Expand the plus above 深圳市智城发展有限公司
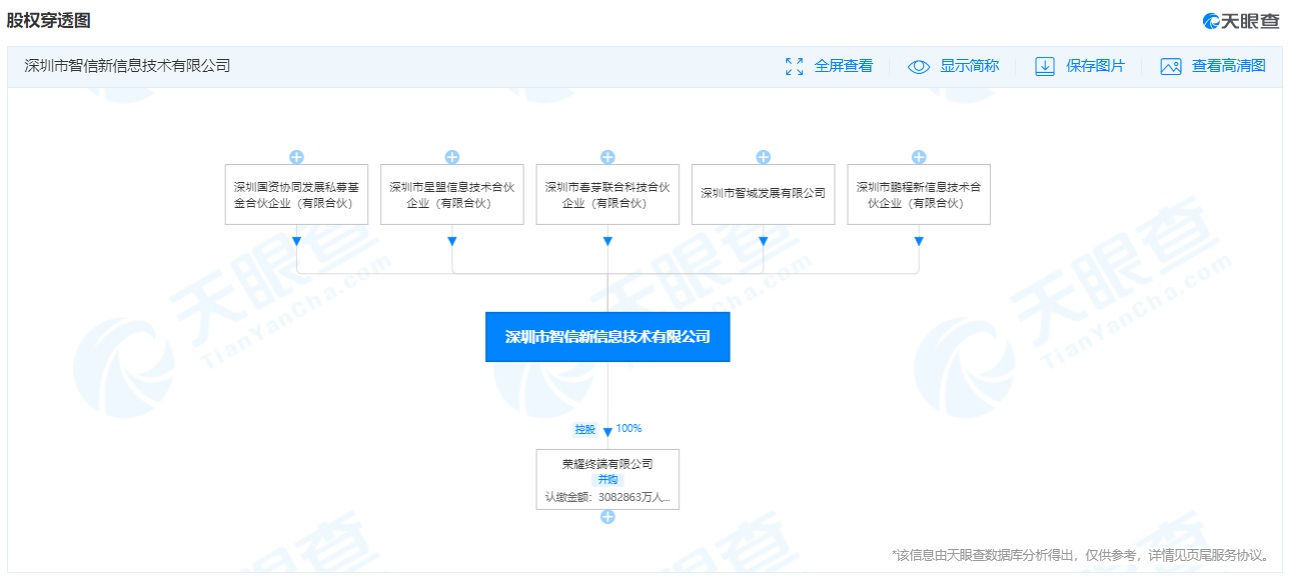The width and height of the screenshot is (1289, 581). click(x=763, y=157)
